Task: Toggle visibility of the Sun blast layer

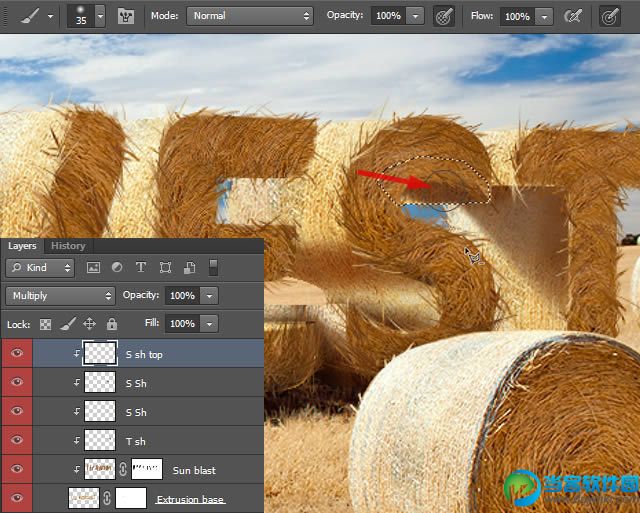Action: [x=16, y=469]
